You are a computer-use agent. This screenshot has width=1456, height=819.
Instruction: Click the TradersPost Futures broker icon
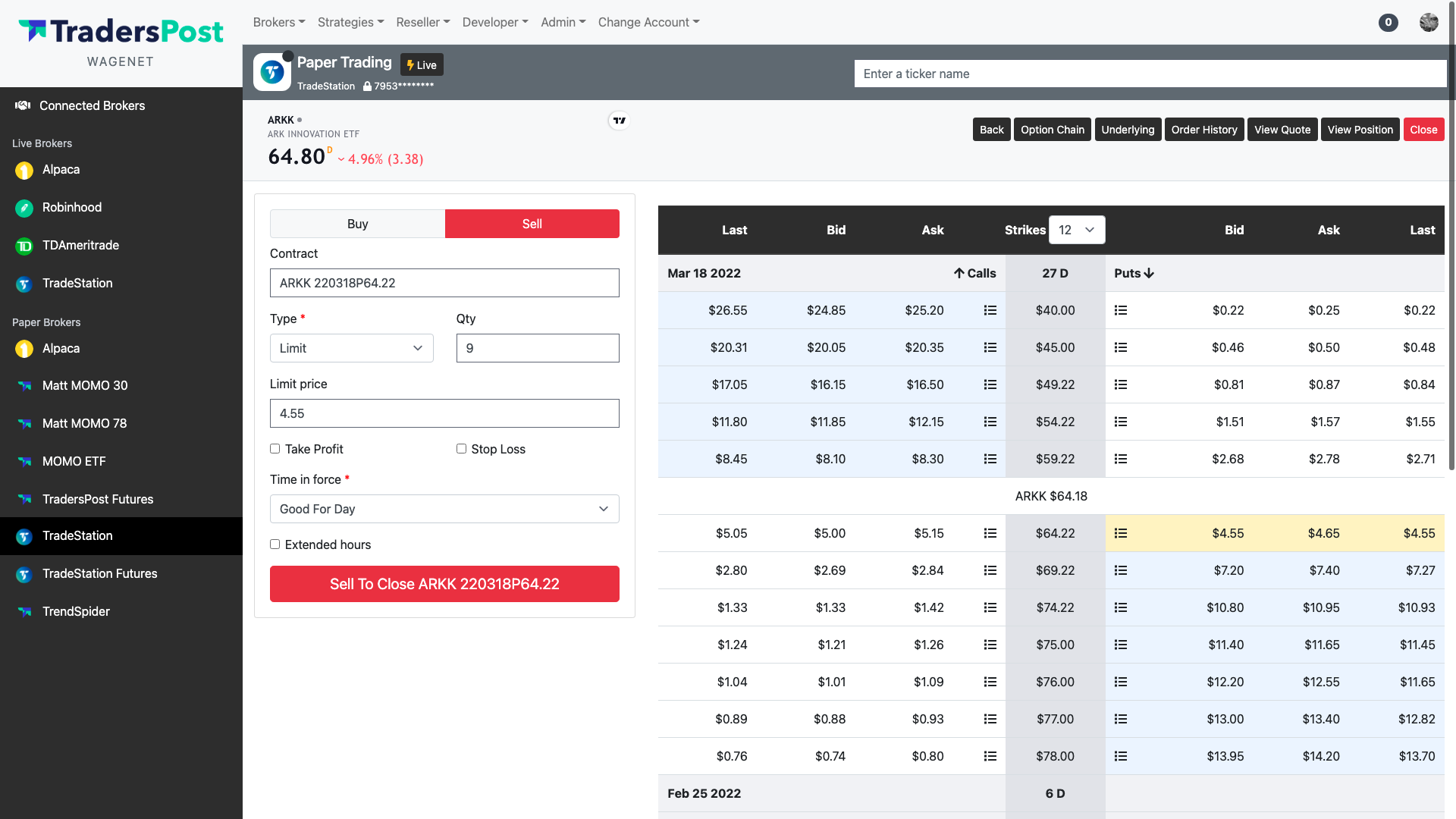(24, 500)
